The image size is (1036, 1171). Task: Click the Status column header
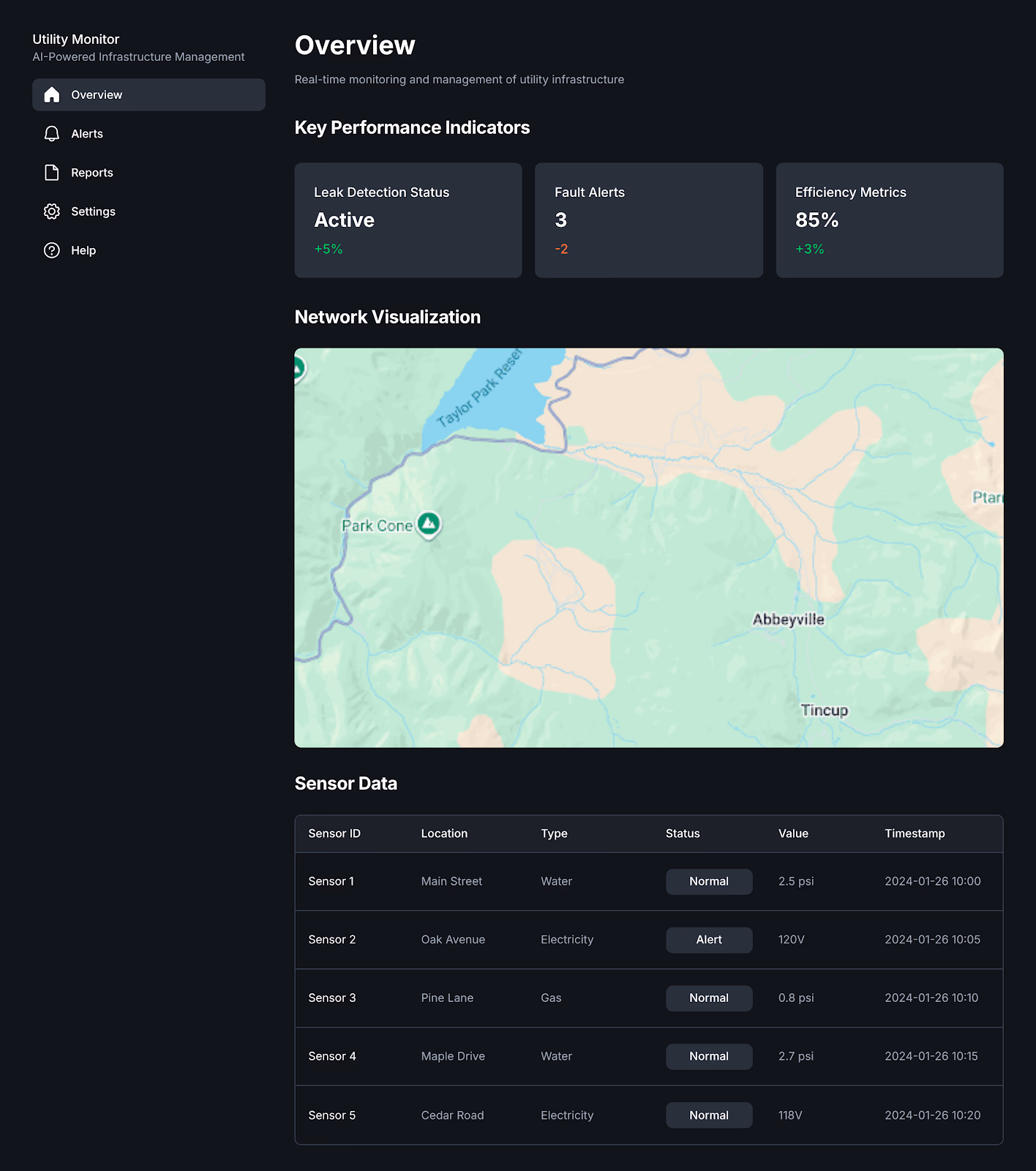683,834
